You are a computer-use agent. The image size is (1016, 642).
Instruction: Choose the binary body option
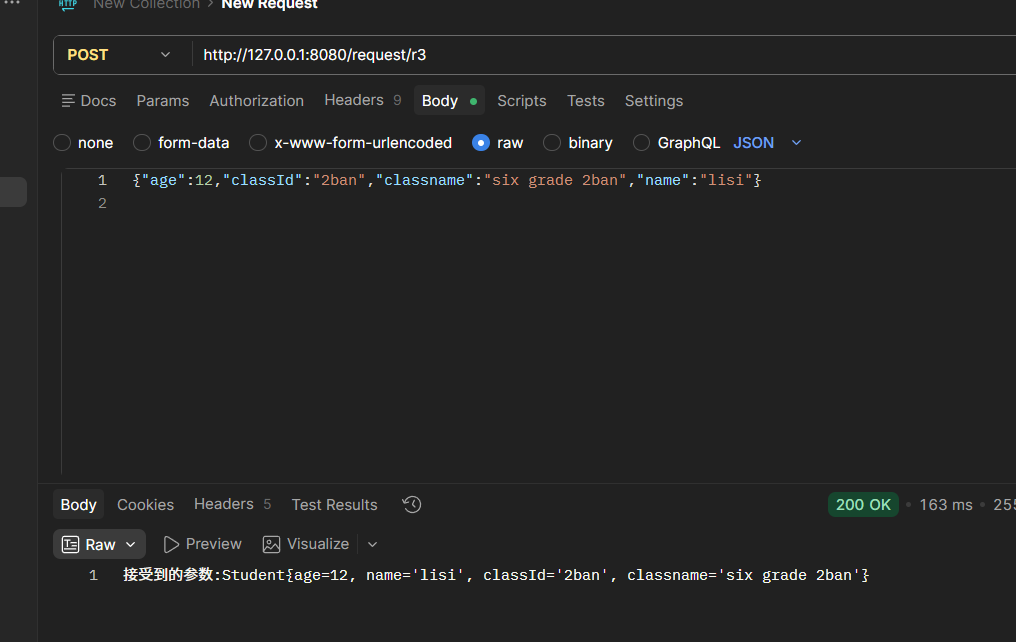(x=552, y=143)
